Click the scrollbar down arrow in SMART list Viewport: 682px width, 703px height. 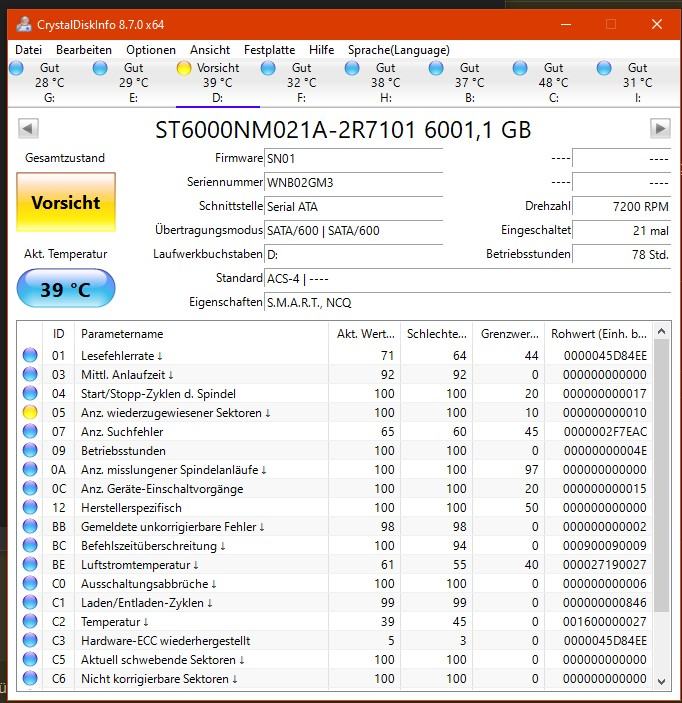pos(661,681)
